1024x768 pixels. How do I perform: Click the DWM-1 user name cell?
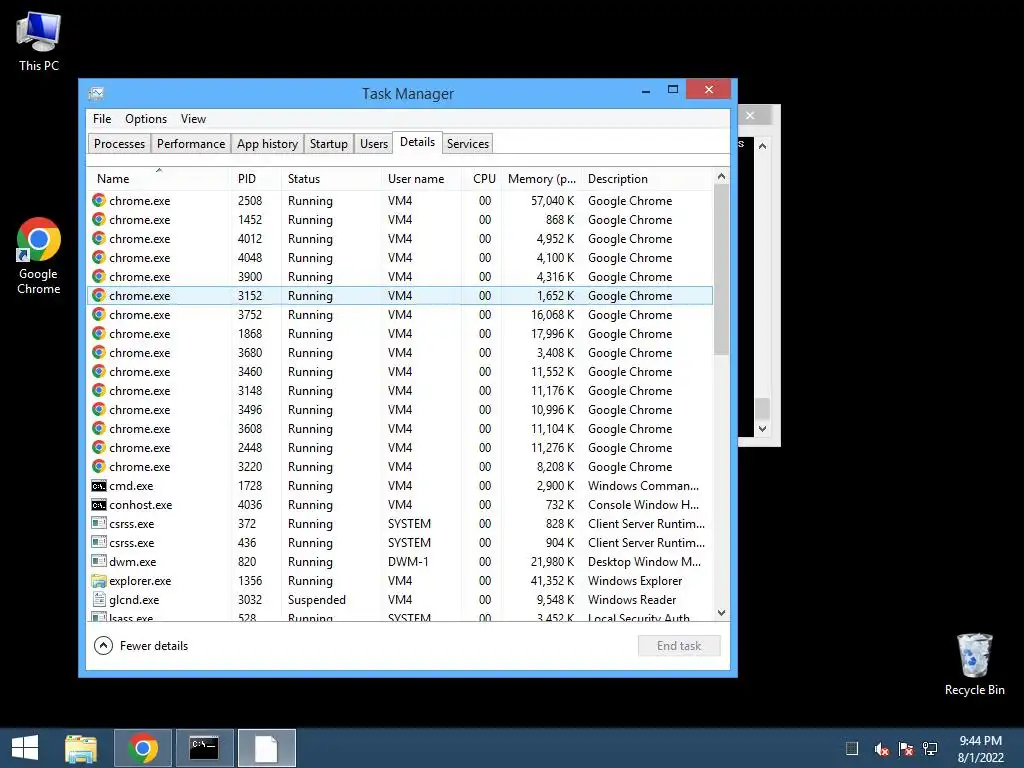click(x=408, y=562)
